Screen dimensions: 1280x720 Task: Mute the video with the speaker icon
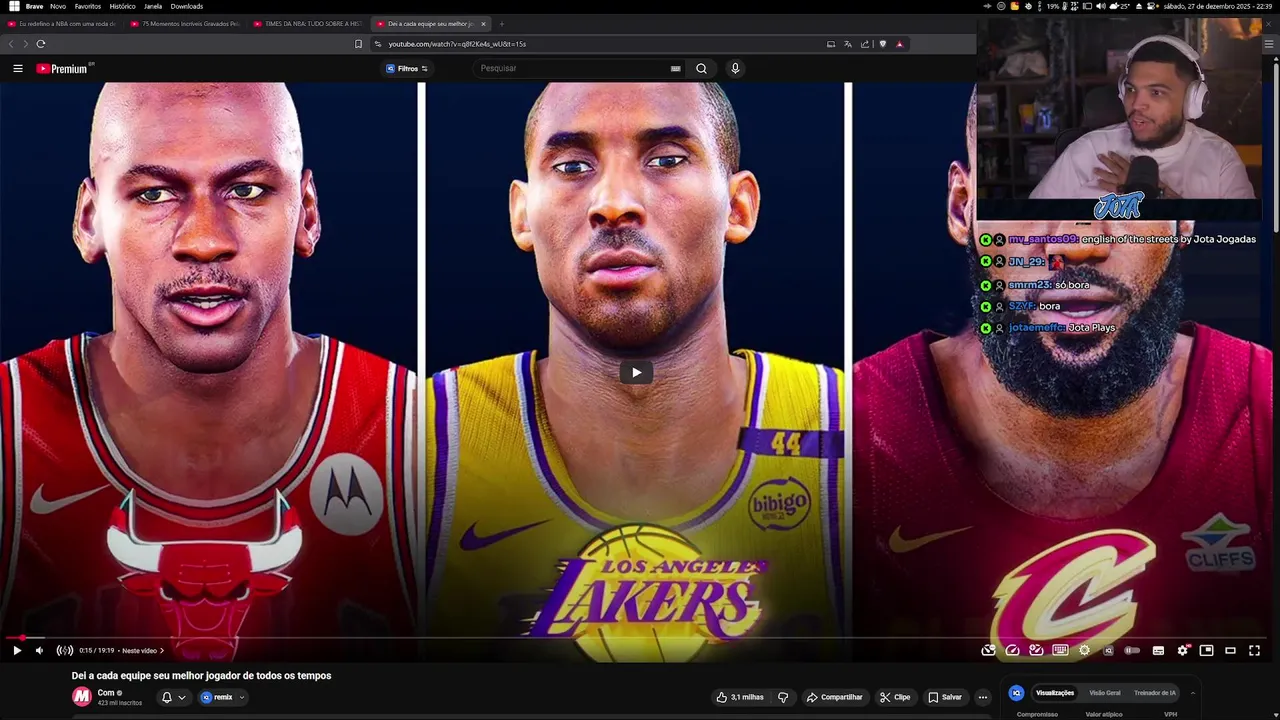pos(39,650)
